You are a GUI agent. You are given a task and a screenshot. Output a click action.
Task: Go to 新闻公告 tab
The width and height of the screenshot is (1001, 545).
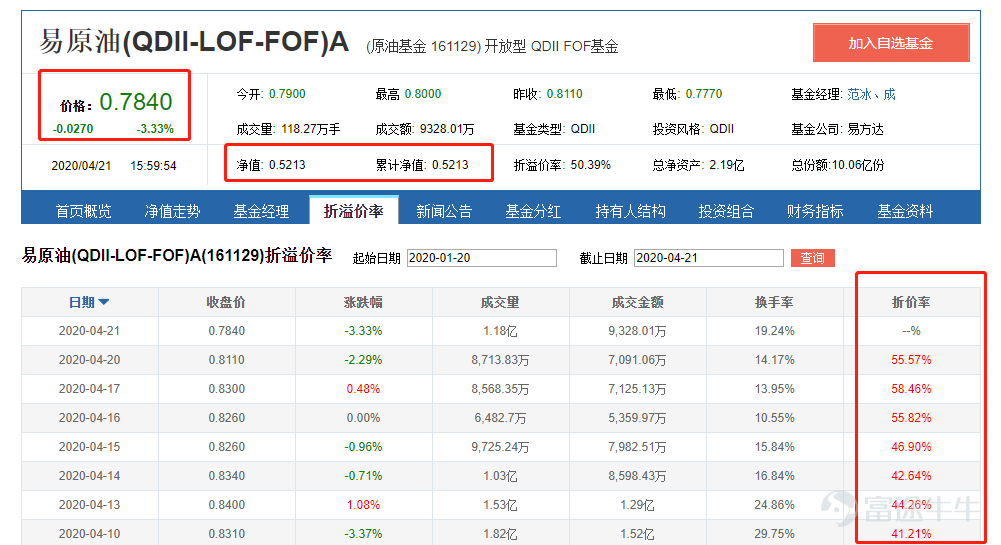pyautogui.click(x=444, y=211)
